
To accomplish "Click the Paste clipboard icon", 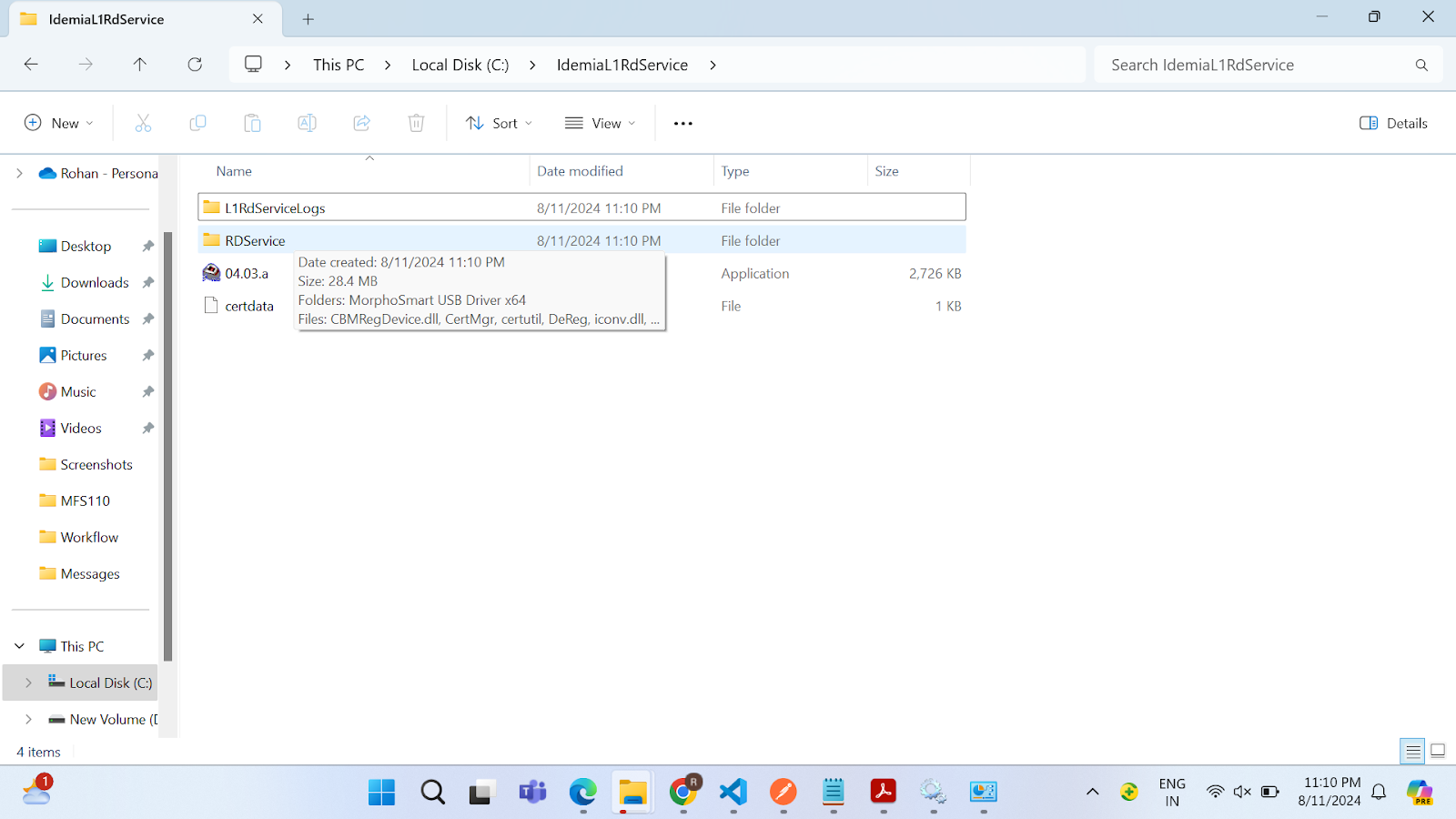I will [x=252, y=123].
